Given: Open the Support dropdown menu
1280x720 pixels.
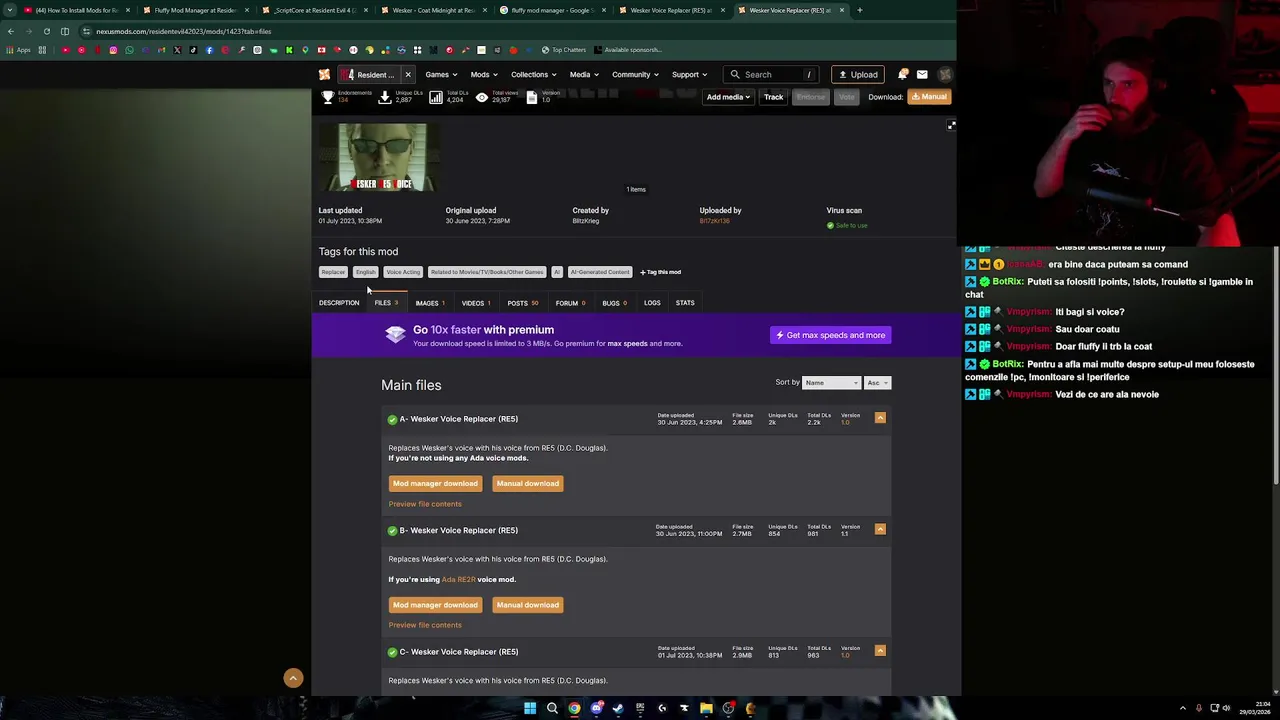Looking at the screenshot, I should [x=689, y=74].
